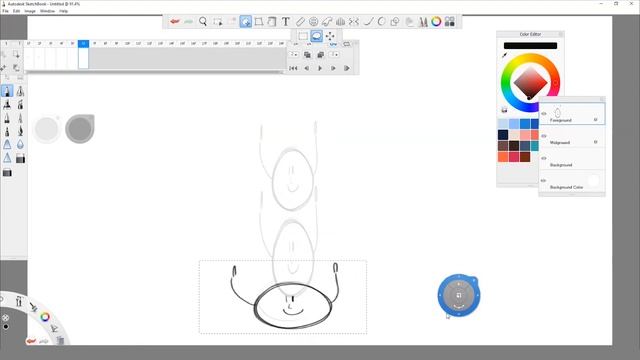Pick the dark navy swatch in palette
The height and width of the screenshot is (360, 640).
[x=503, y=135]
